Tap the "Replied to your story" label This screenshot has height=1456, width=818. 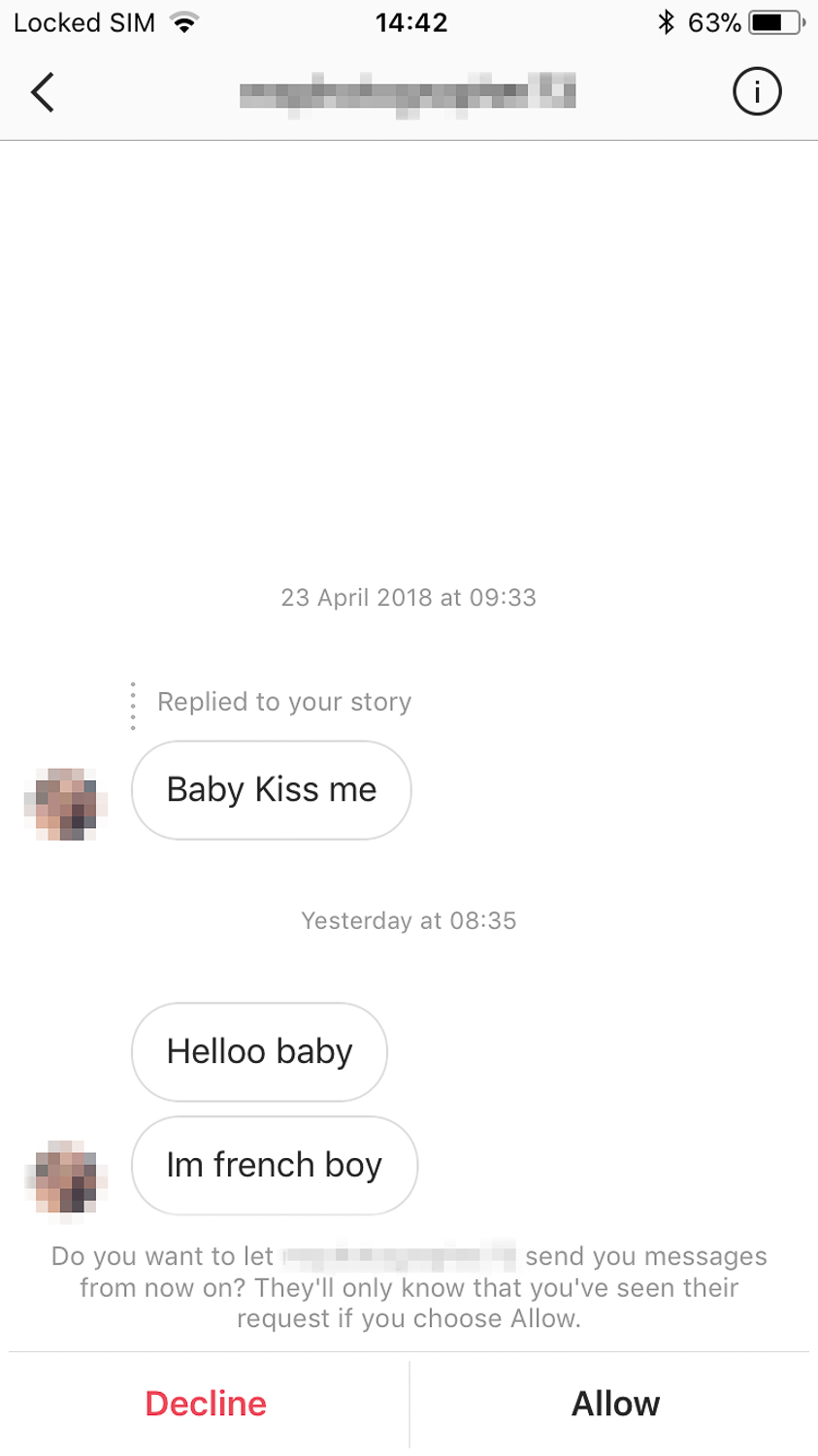pos(284,702)
